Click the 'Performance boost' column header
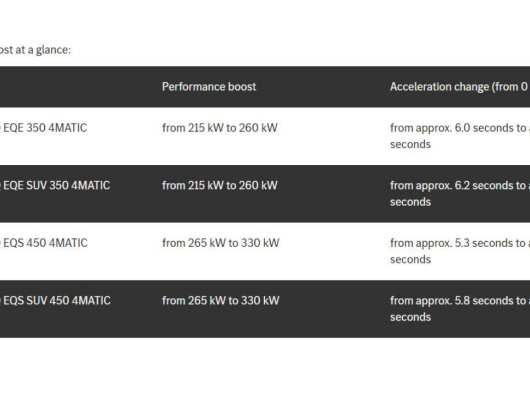The image size is (530, 396). [x=209, y=87]
